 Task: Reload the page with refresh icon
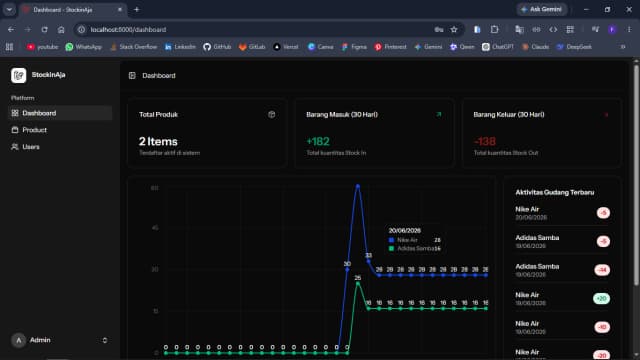[x=44, y=29]
